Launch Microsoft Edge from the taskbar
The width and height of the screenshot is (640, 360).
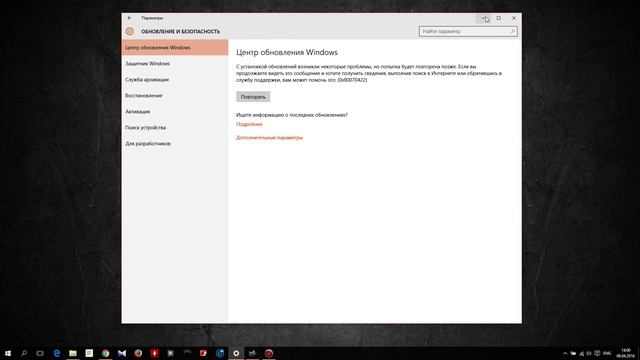(x=57, y=353)
